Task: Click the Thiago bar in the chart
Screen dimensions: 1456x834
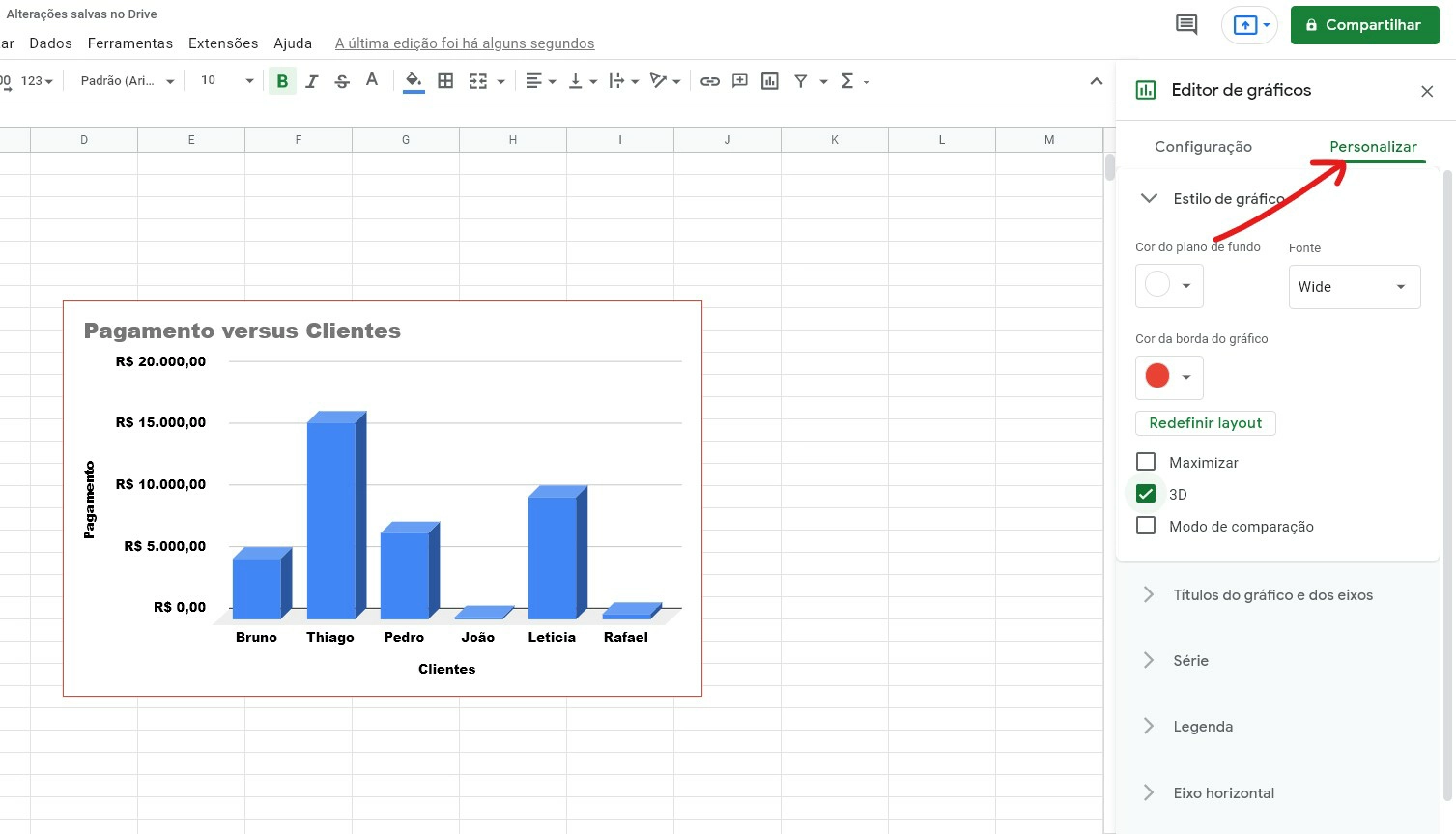Action: [335, 517]
